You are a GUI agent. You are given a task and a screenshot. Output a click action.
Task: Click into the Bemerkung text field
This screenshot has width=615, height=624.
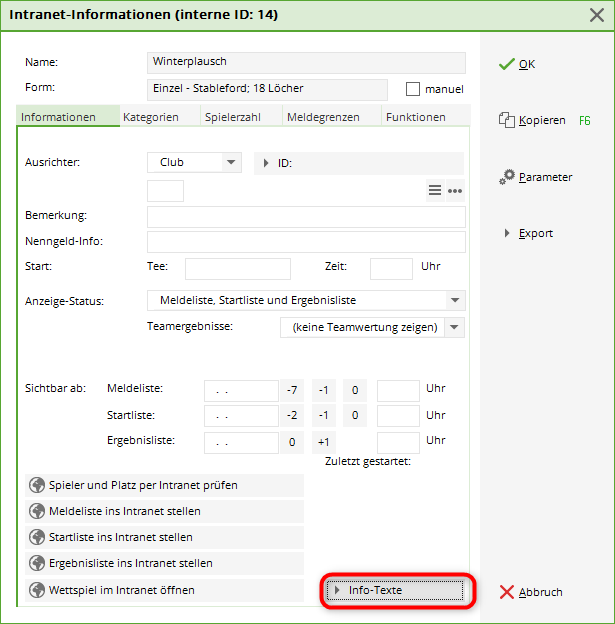[x=305, y=217]
